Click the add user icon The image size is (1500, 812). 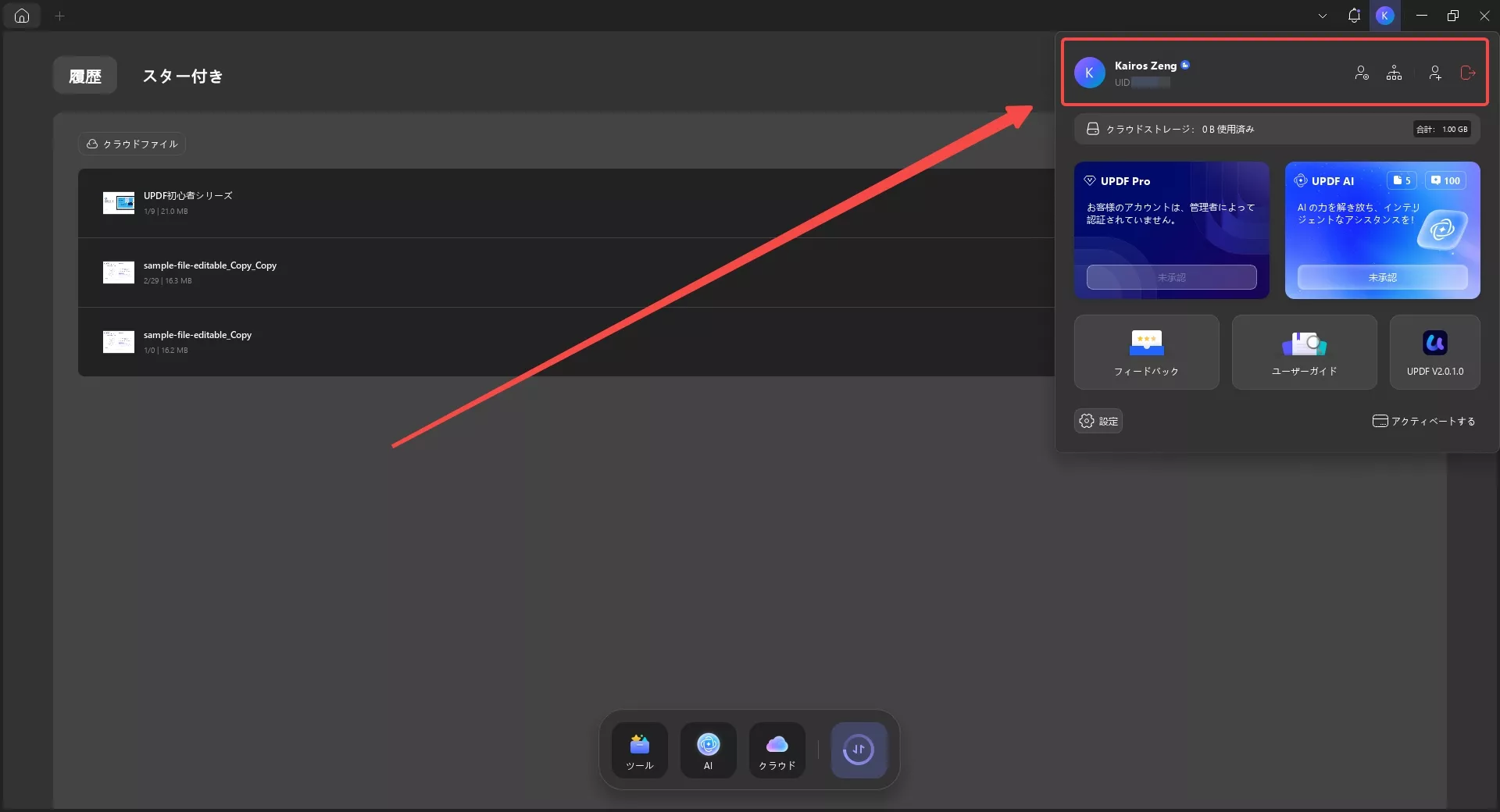pos(1435,73)
